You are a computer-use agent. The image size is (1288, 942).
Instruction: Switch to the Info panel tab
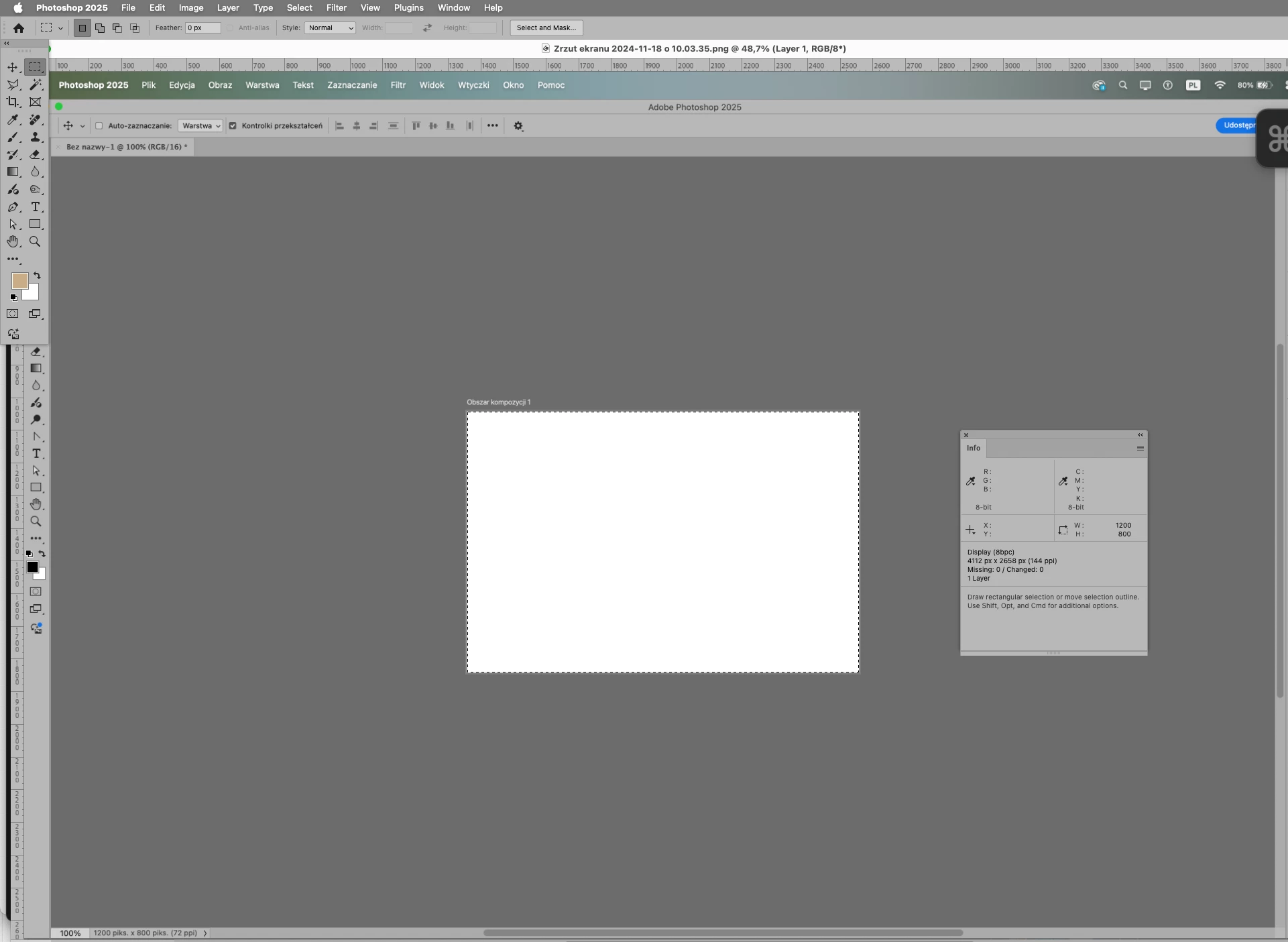(973, 448)
